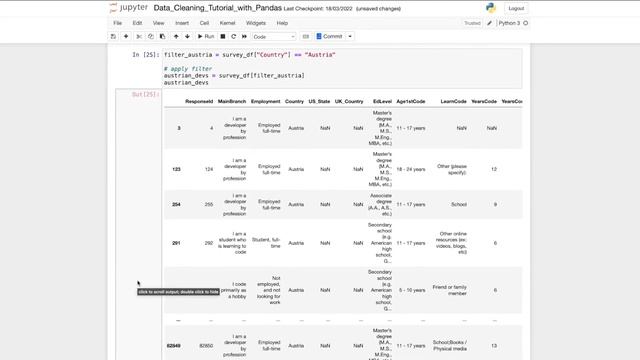Click the US_State column header
Viewport: 640px width, 360px height.
(319, 101)
